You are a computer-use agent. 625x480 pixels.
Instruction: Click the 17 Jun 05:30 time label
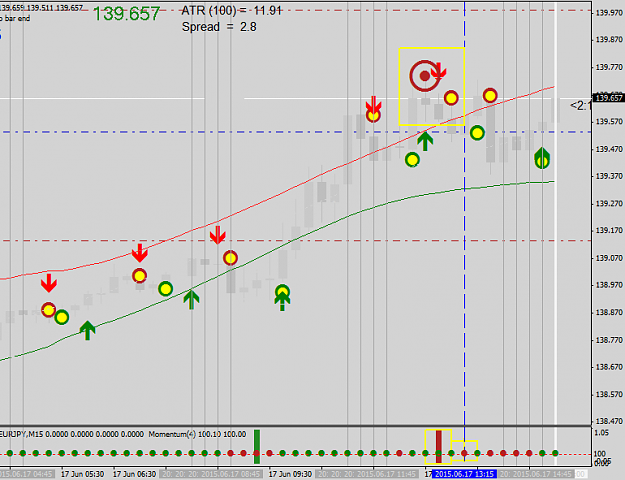pyautogui.click(x=83, y=474)
